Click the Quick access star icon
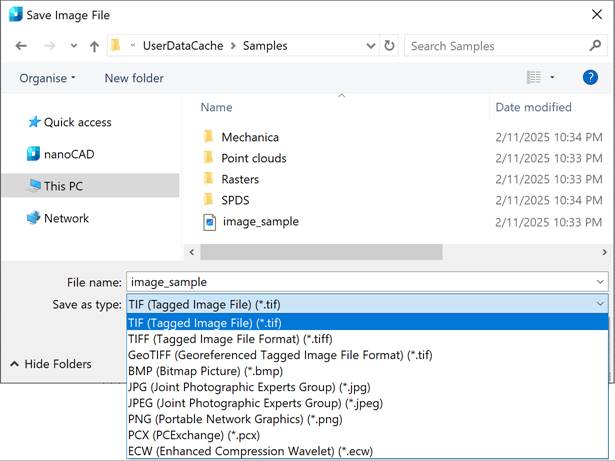Image resolution: width=615 pixels, height=461 pixels. tap(34, 122)
